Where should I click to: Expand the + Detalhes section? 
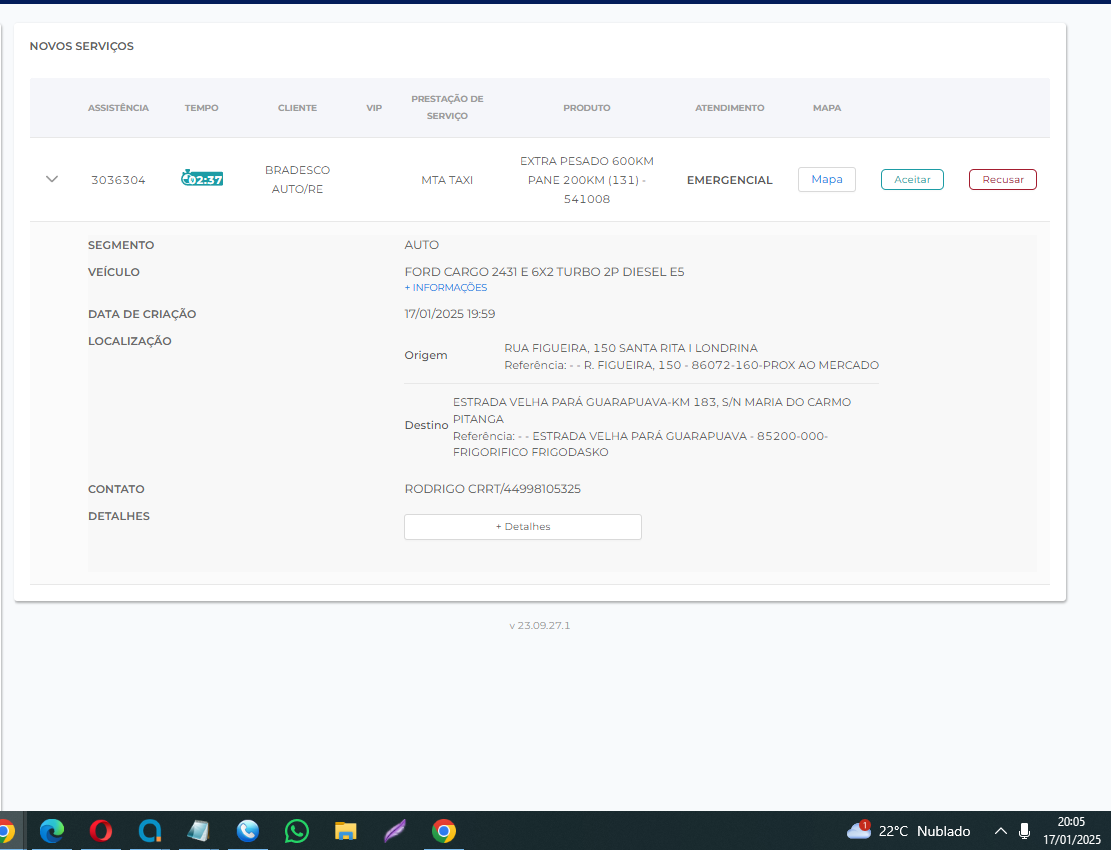[522, 527]
